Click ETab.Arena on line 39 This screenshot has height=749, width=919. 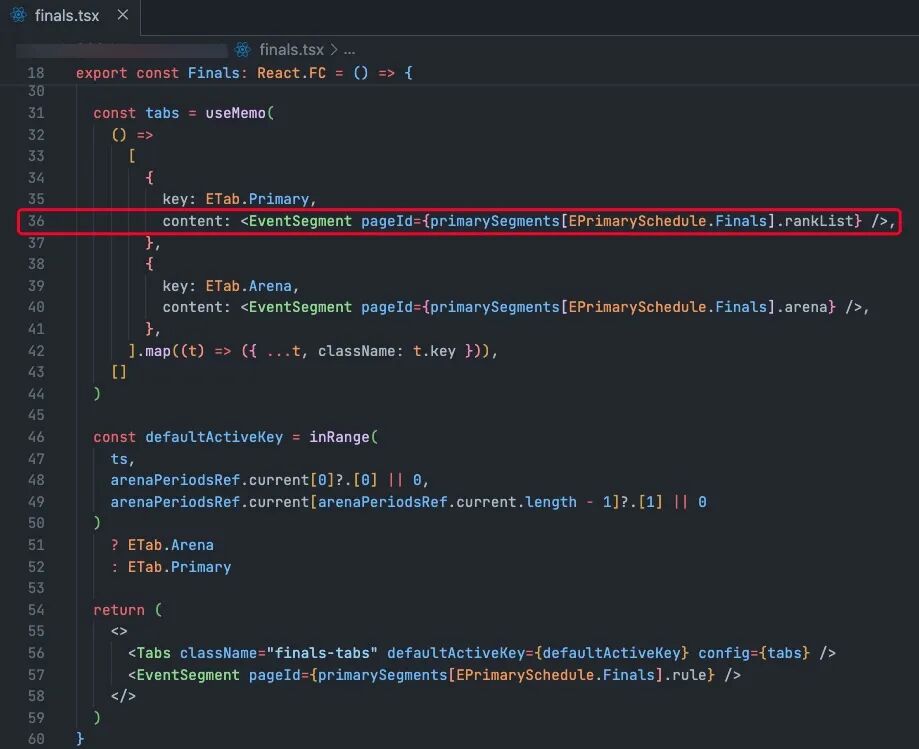[x=249, y=286]
